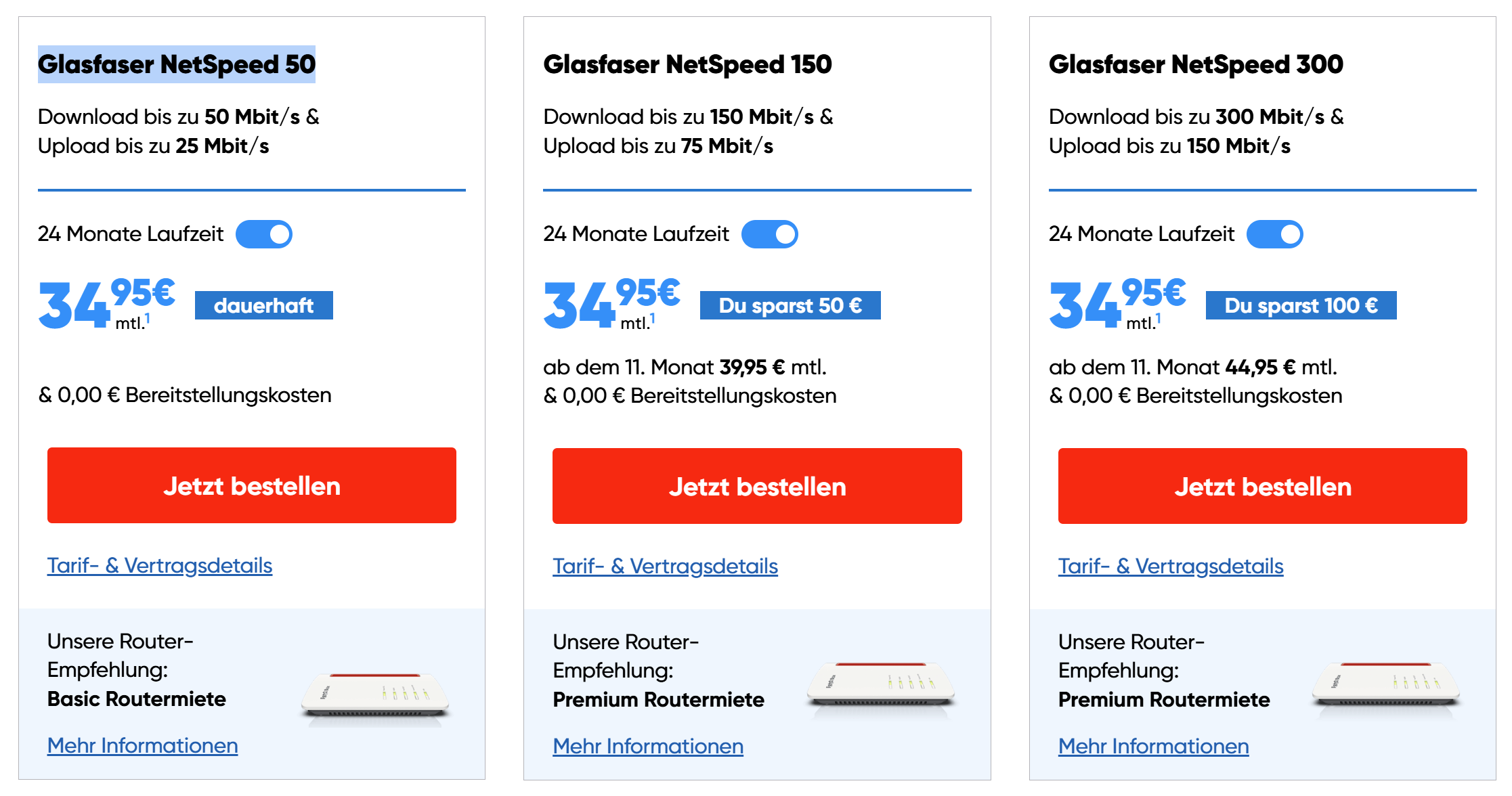Image resolution: width=1512 pixels, height=796 pixels.
Task: Click the highlighted Glasfaser NetSpeed 50 heading
Action: [177, 64]
